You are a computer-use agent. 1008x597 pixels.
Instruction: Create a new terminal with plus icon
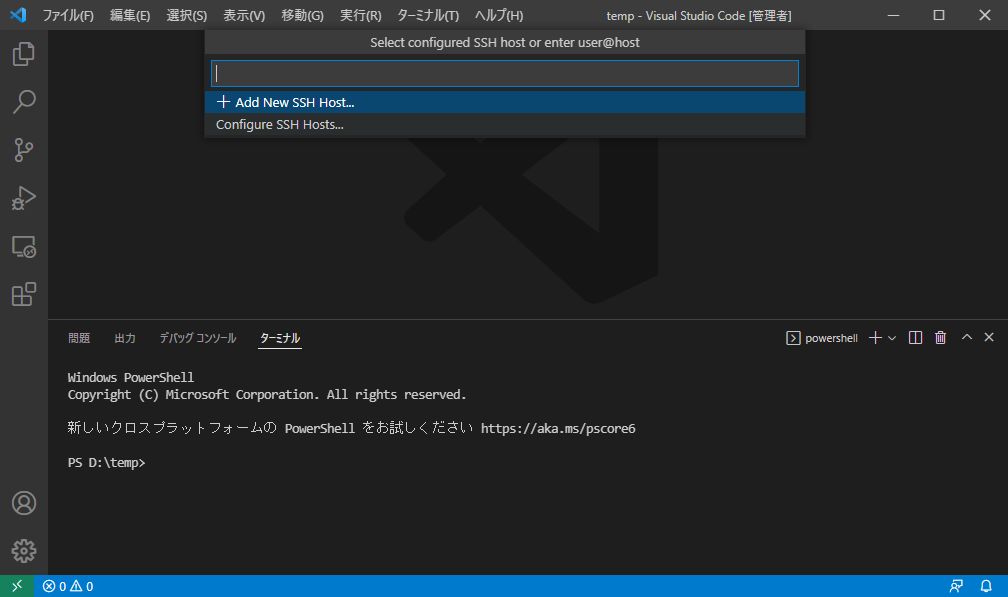[x=874, y=338]
